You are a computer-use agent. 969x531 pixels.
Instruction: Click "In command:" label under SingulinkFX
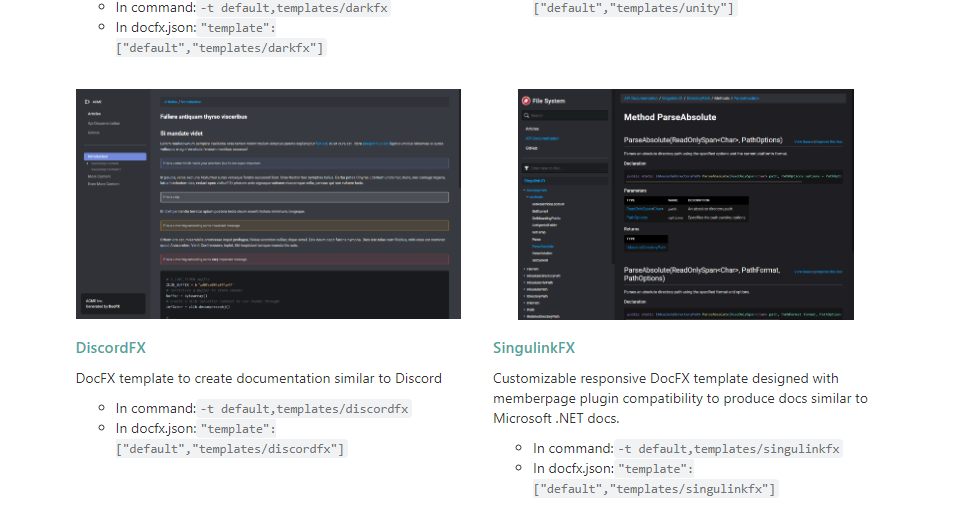pyautogui.click(x=573, y=449)
